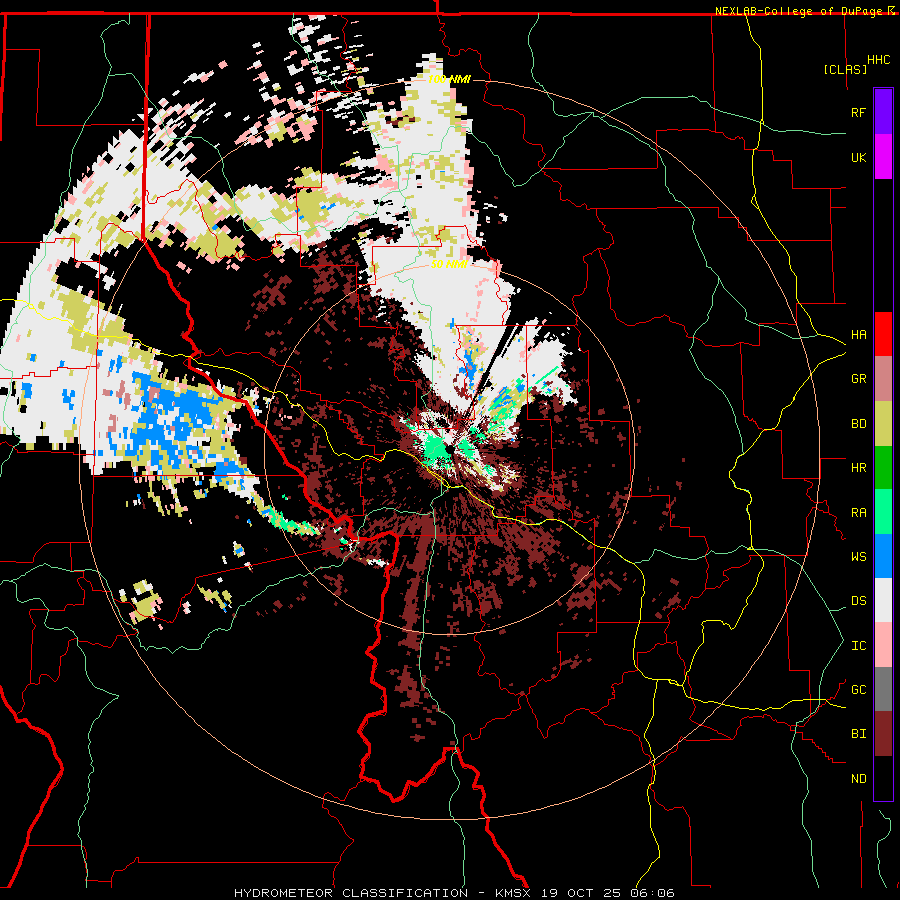This screenshot has width=900, height=900.
Task: Click the 'ND' legend label
Action: coord(858,779)
